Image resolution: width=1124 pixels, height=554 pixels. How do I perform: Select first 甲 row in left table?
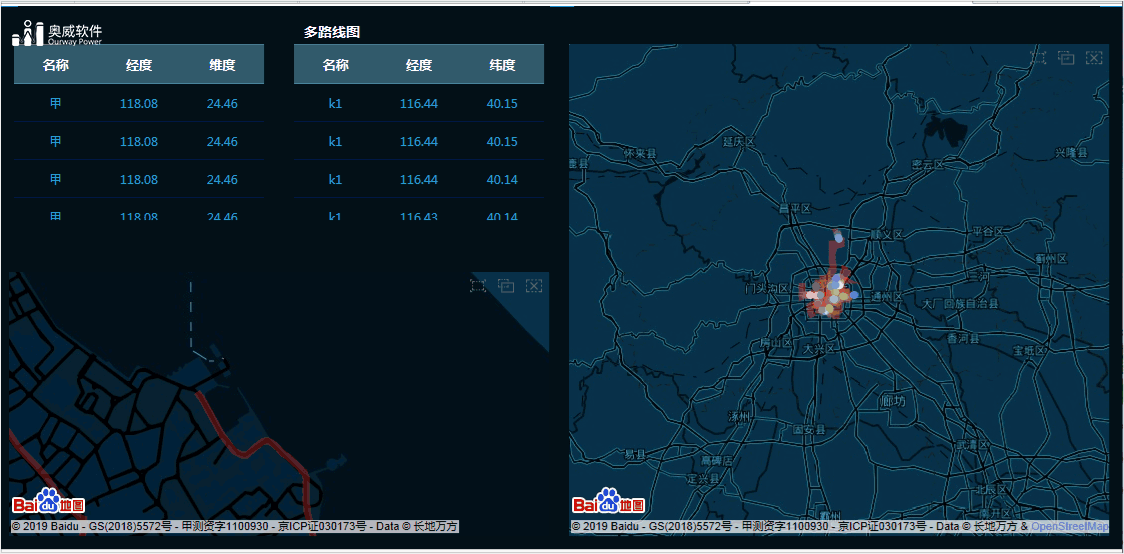[x=56, y=103]
